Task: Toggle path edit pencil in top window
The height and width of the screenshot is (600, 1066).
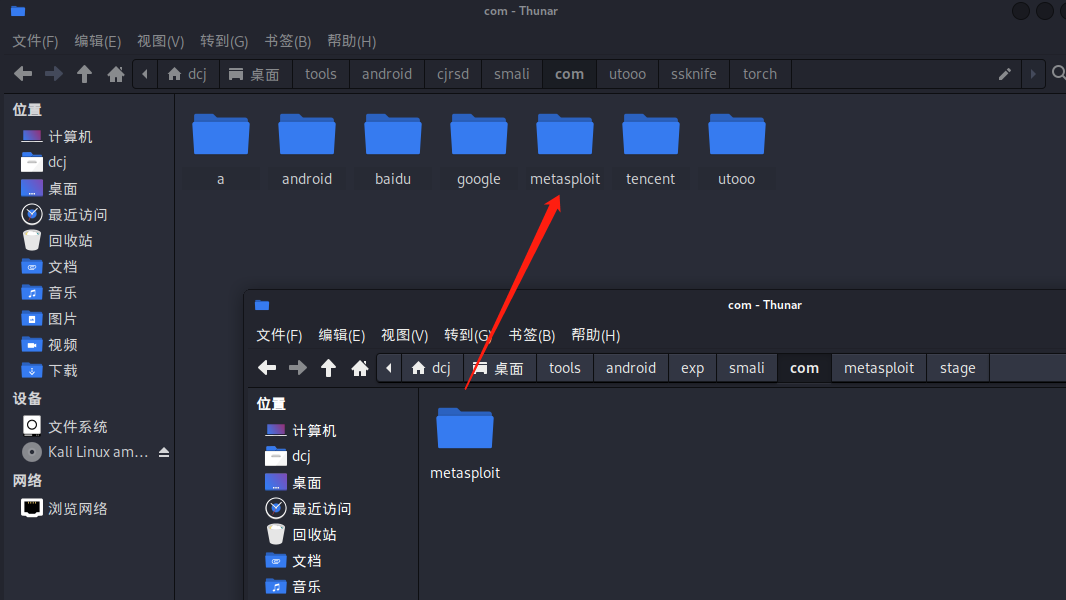Action: [x=1005, y=74]
